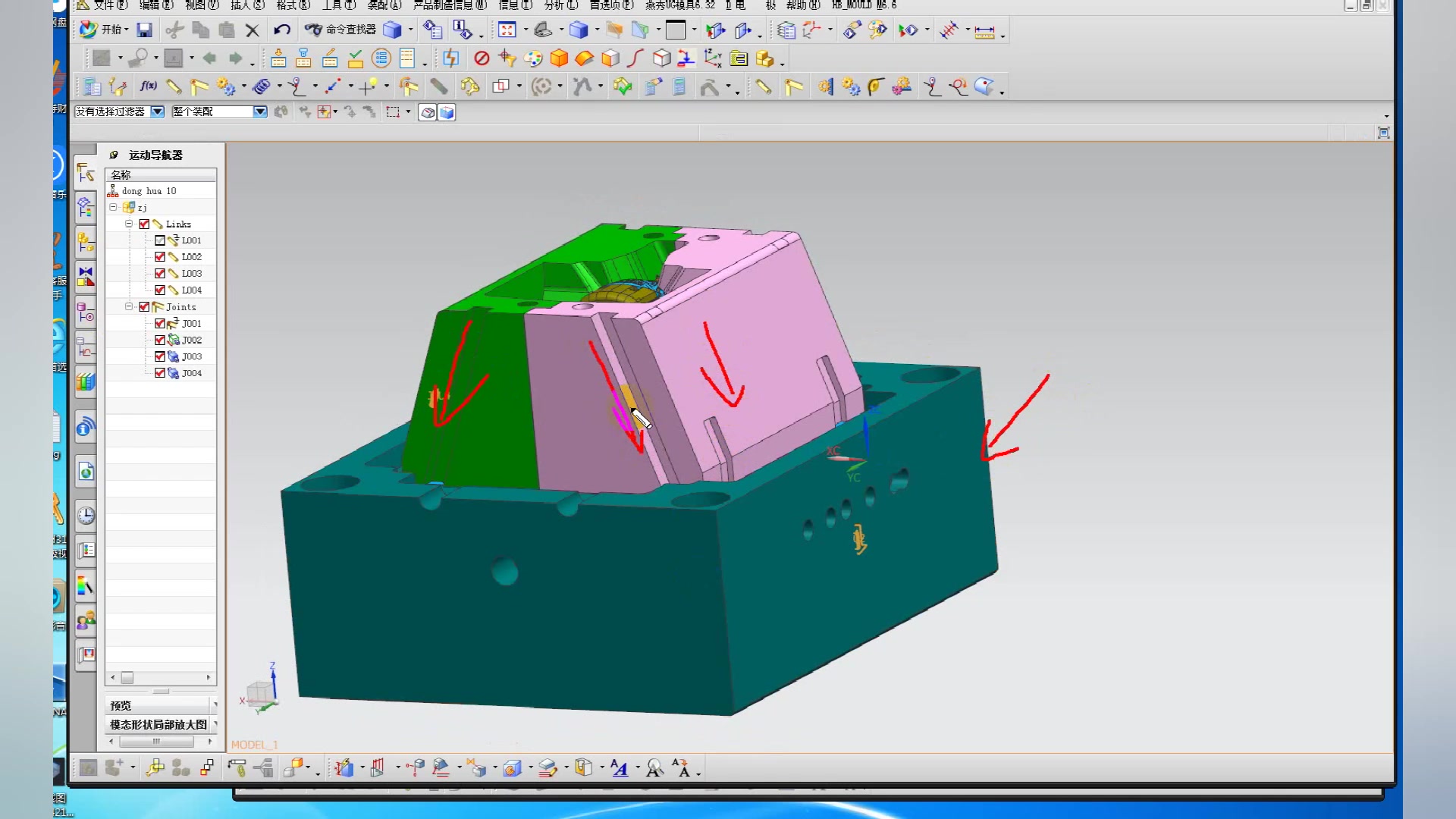Uncheck the L002 link checkbox
1456x819 pixels.
(160, 257)
